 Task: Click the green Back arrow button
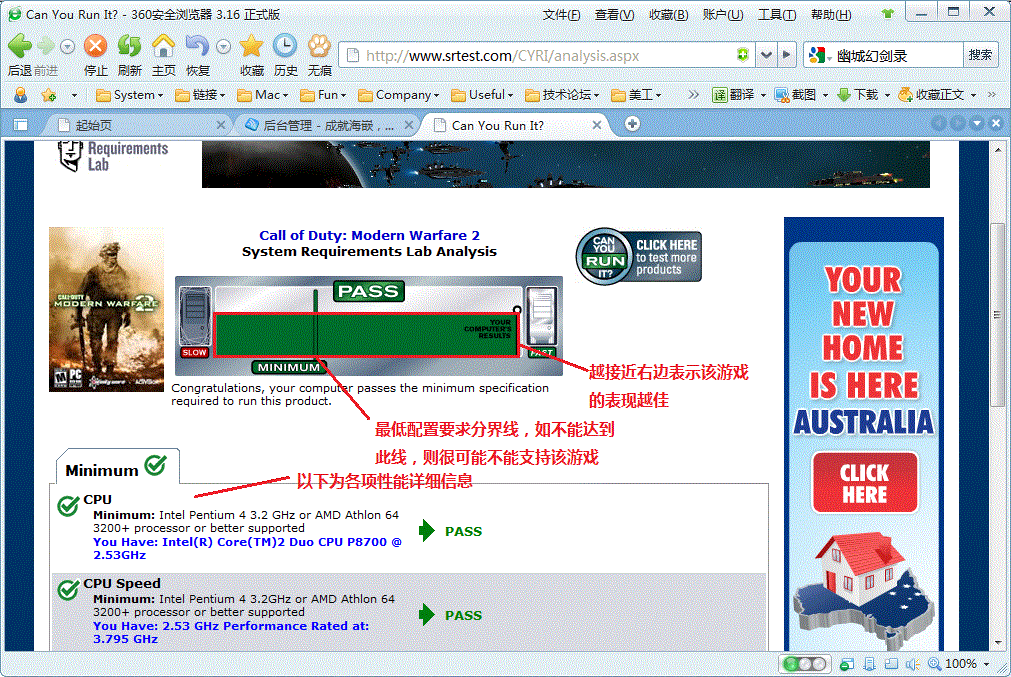[x=19, y=46]
